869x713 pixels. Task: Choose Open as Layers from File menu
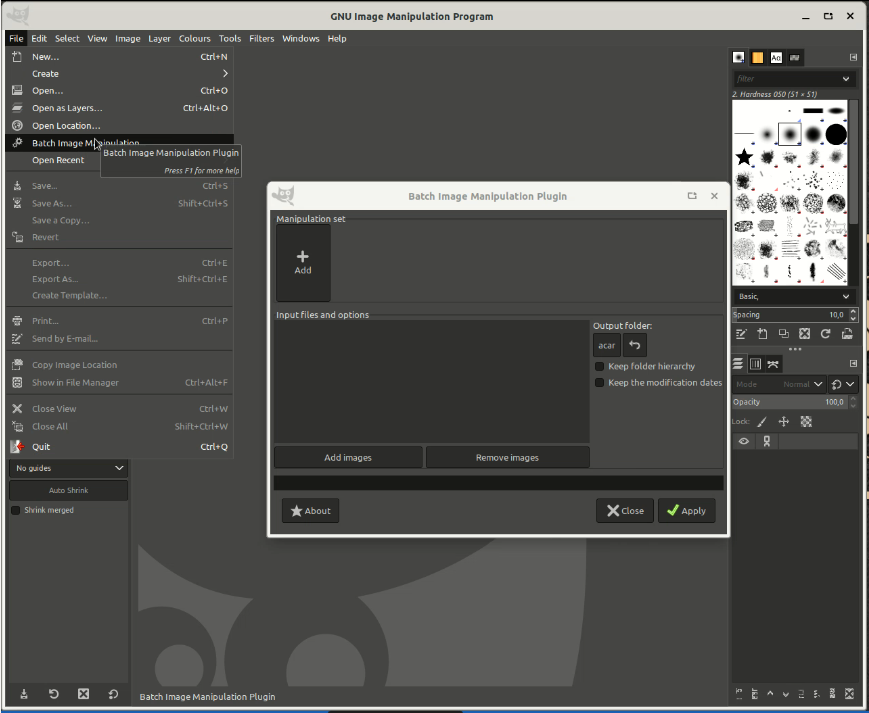[x=67, y=108]
